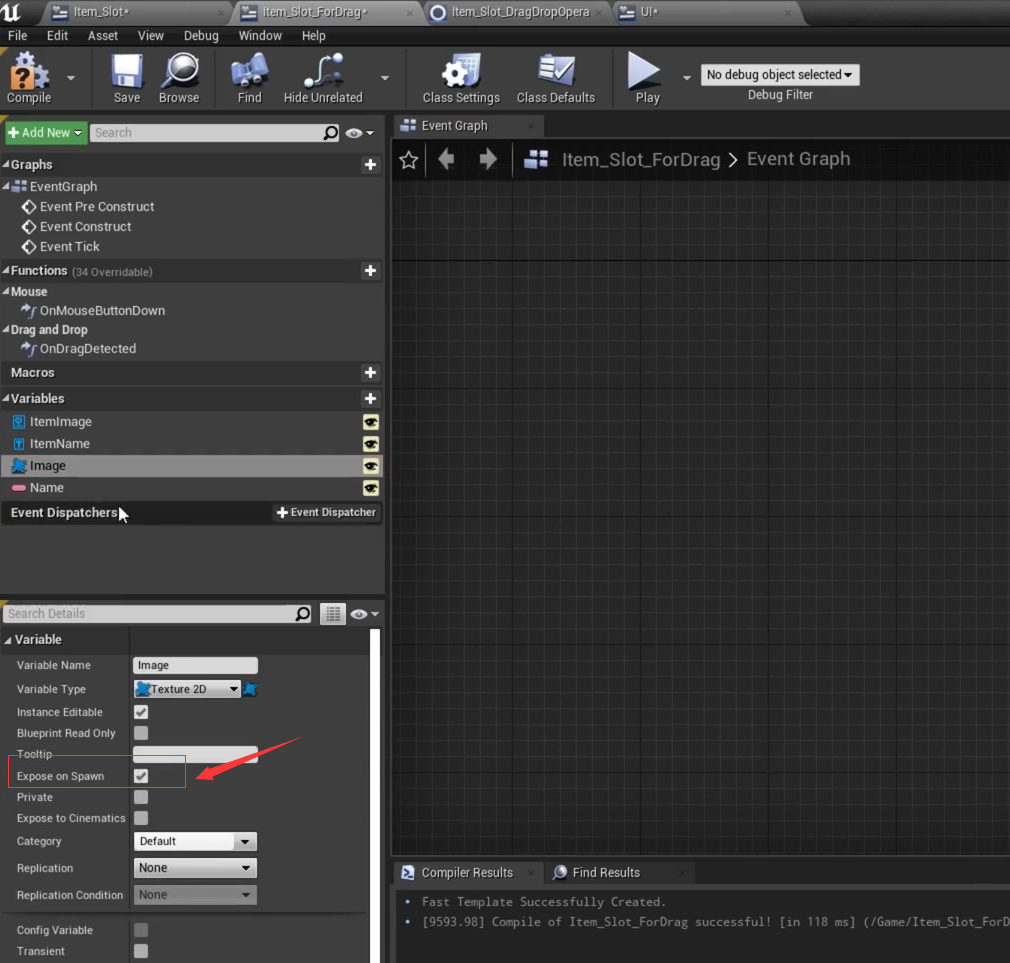Viewport: 1010px width, 963px height.
Task: Uncheck Expose on Spawn
Action: click(x=141, y=776)
